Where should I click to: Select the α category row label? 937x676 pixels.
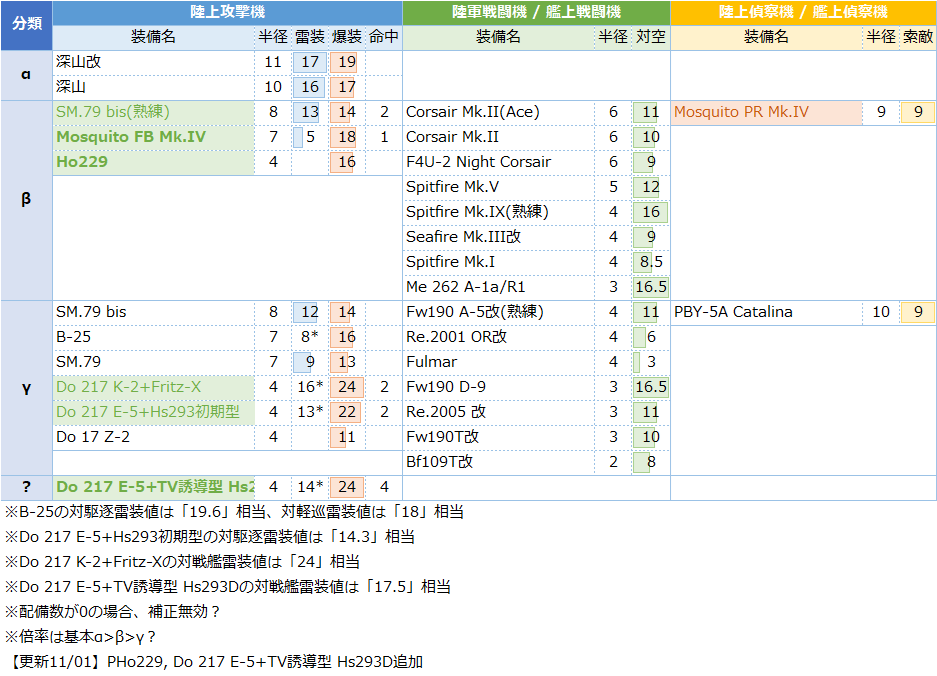(26, 75)
